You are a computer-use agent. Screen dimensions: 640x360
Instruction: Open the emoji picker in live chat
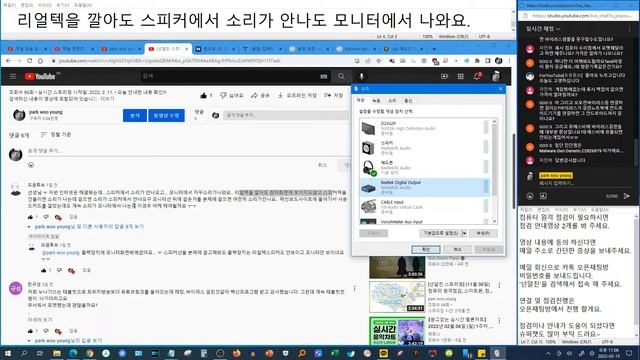(x=530, y=196)
